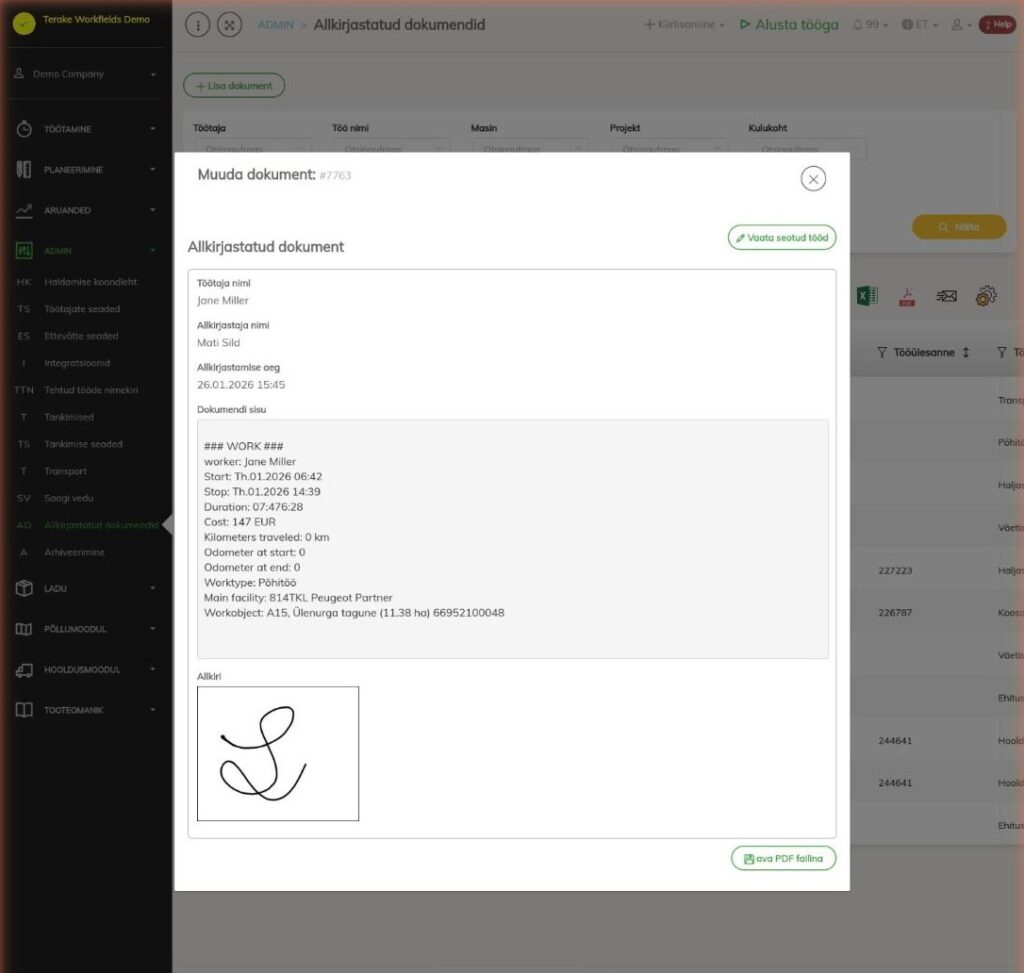Click the yellow Näita search button
Viewport: 1024px width, 973px height.
pos(959,227)
